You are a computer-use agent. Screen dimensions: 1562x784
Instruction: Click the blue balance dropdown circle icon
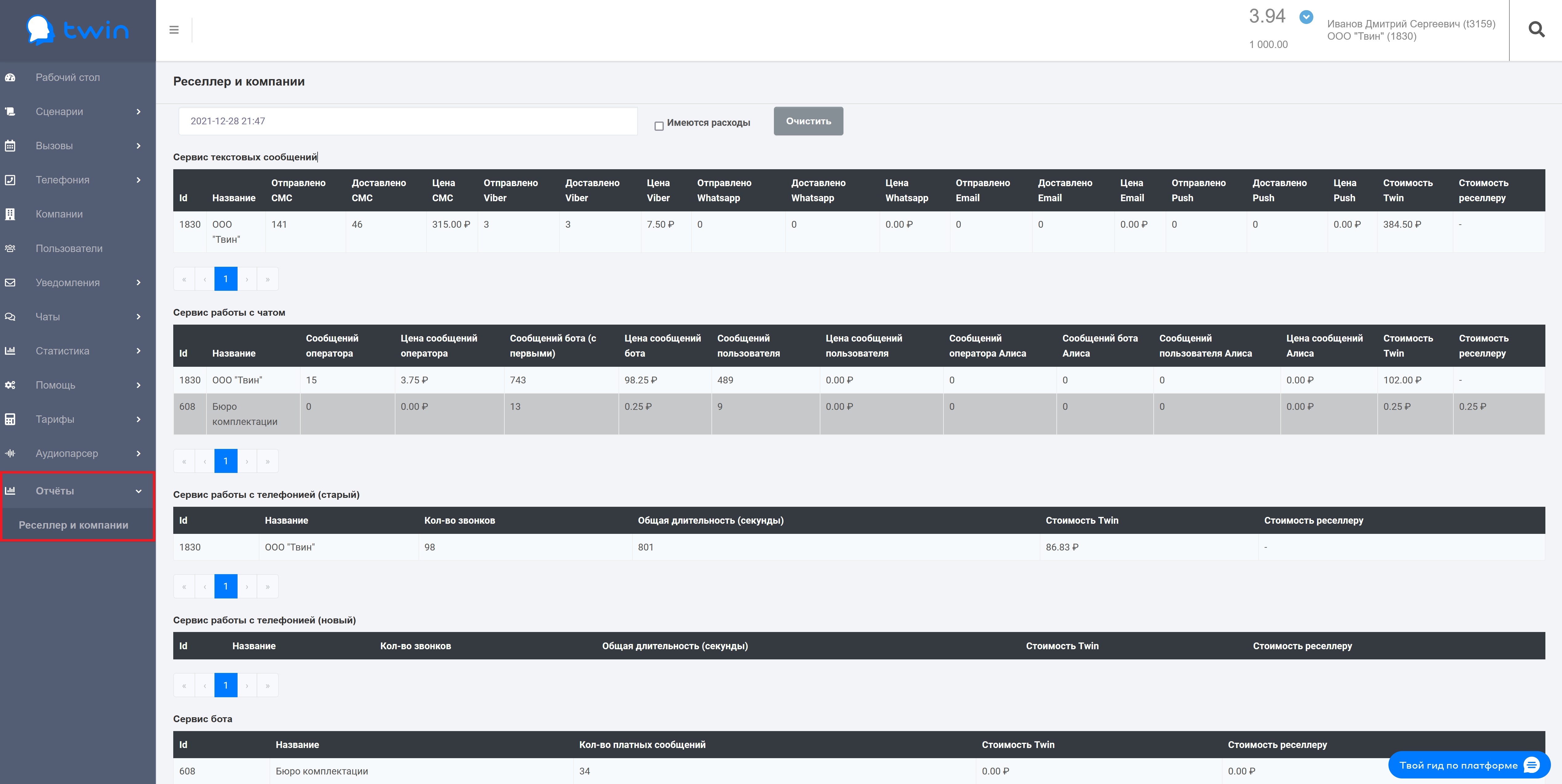(1306, 17)
